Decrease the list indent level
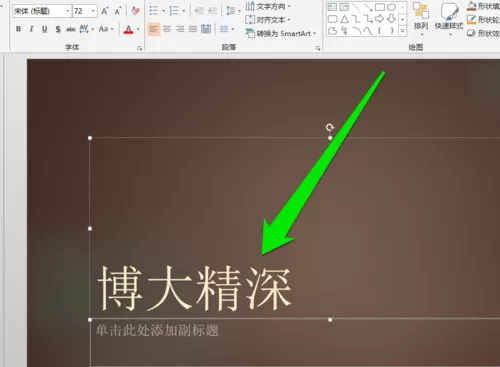The image size is (500, 367). [x=199, y=11]
